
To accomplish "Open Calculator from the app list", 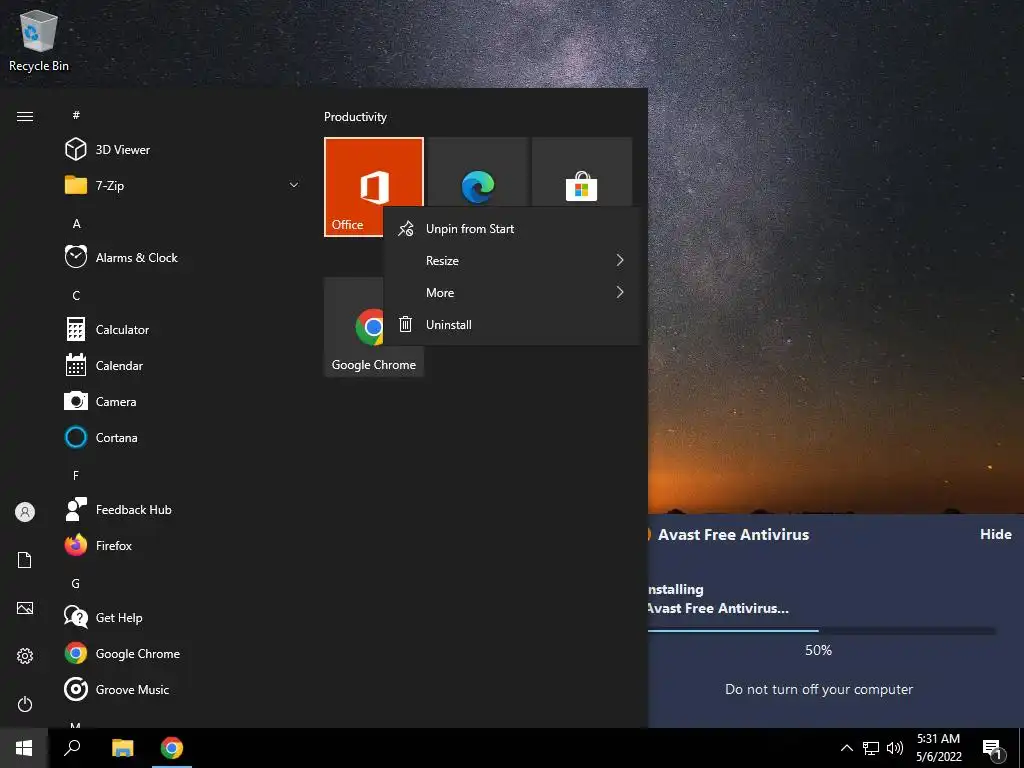I will coord(183,329).
